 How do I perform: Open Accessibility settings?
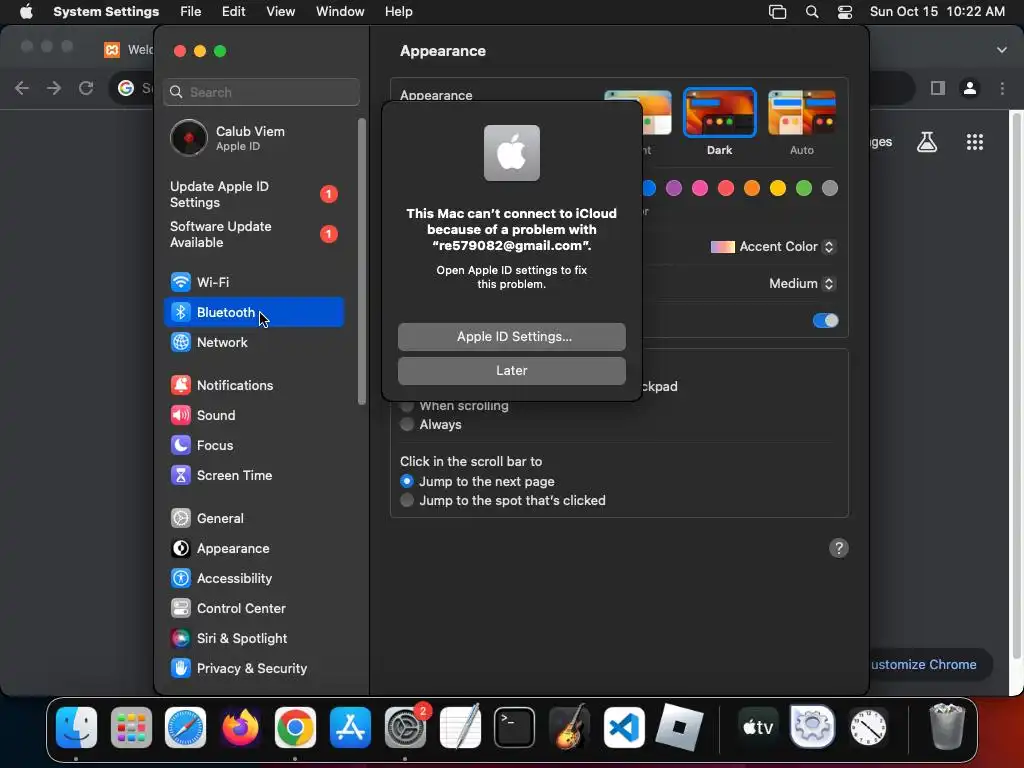253,579
